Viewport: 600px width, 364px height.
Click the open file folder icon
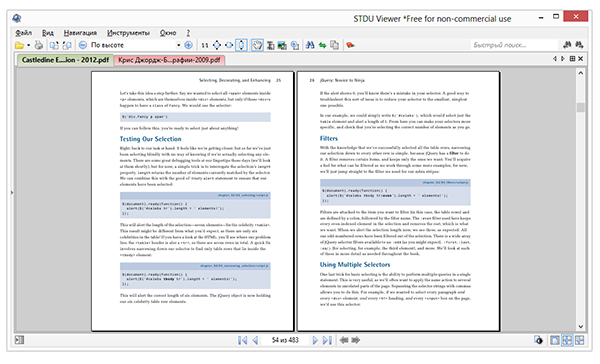click(20, 45)
